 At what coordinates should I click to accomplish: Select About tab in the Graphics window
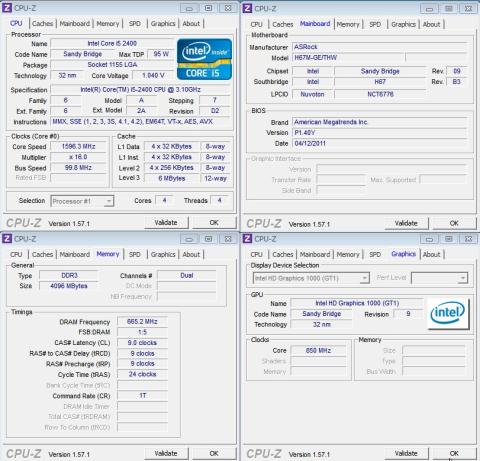coord(431,254)
